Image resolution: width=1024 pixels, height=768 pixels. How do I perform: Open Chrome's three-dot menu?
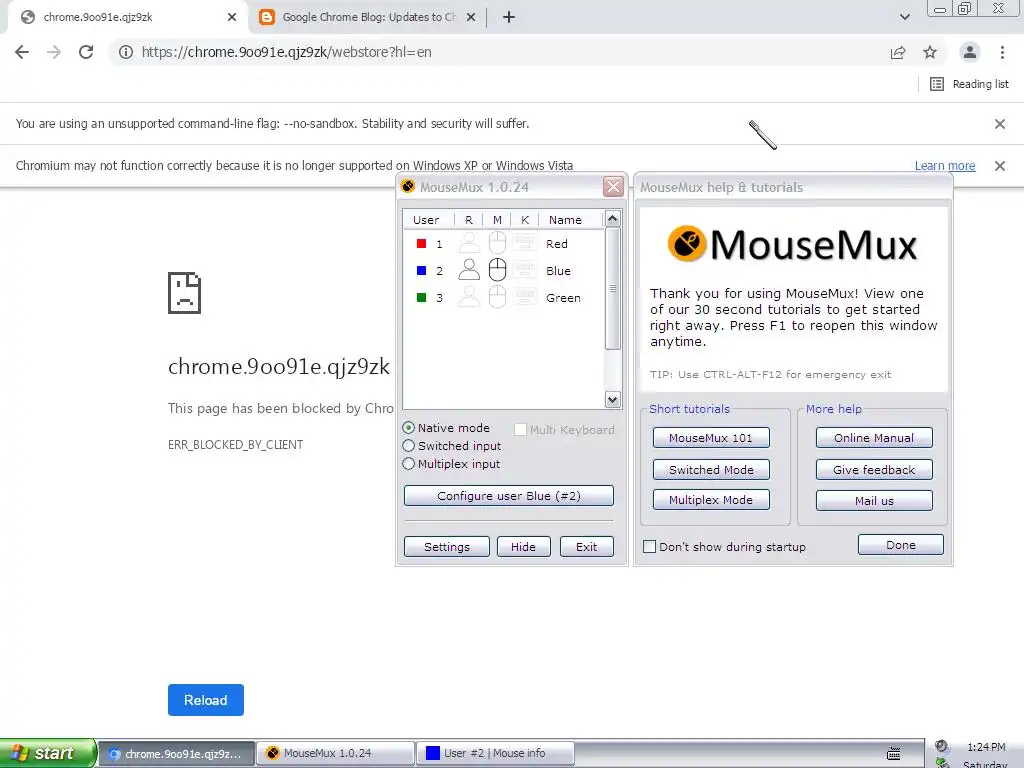(1002, 52)
